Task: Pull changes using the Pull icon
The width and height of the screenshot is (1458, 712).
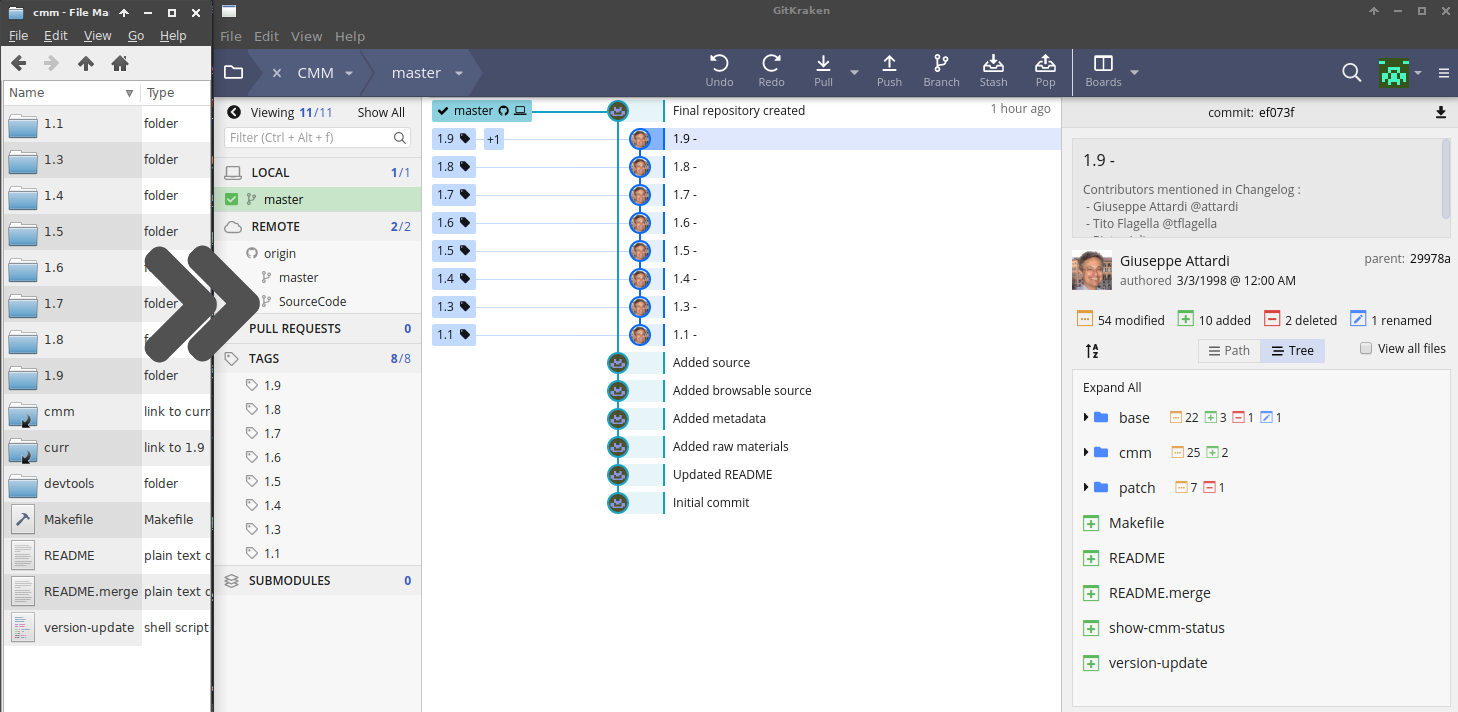Action: (x=823, y=64)
